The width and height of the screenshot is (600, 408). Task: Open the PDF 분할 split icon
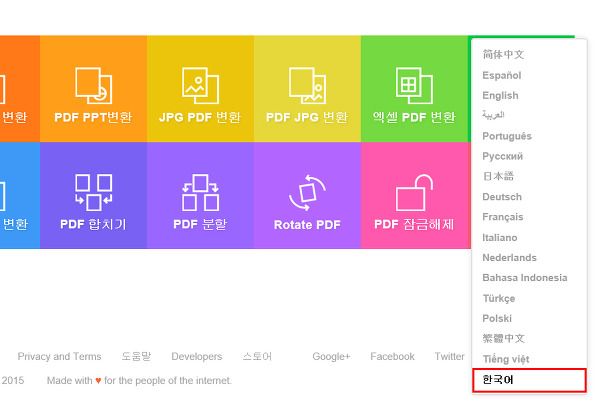pos(200,192)
